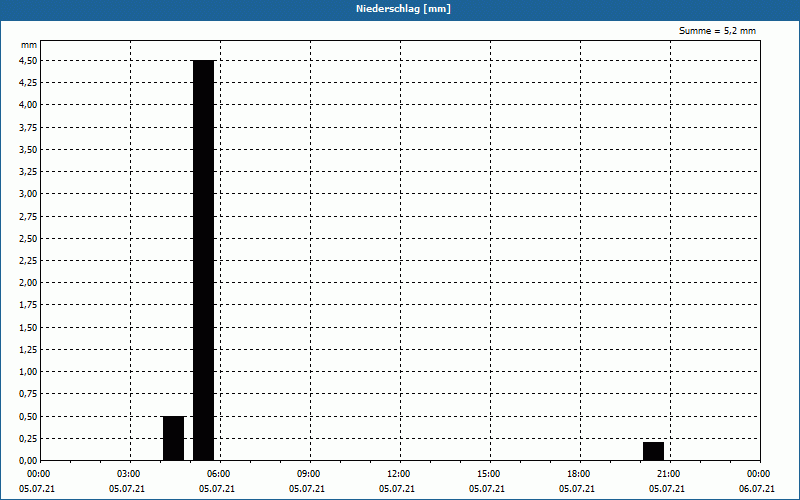Click the 1,00 y-axis value
Image resolution: width=800 pixels, height=500 pixels.
pos(28,371)
